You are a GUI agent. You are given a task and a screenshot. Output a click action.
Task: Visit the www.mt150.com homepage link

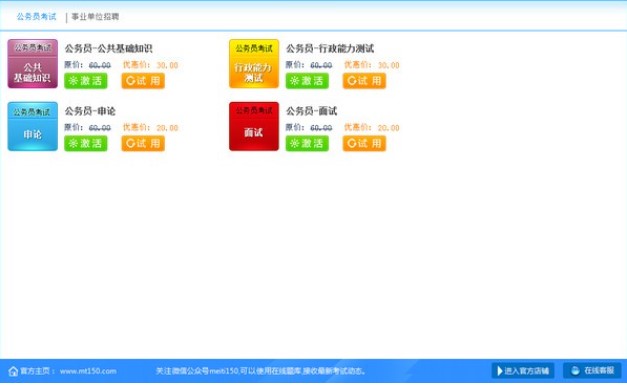click(88, 371)
